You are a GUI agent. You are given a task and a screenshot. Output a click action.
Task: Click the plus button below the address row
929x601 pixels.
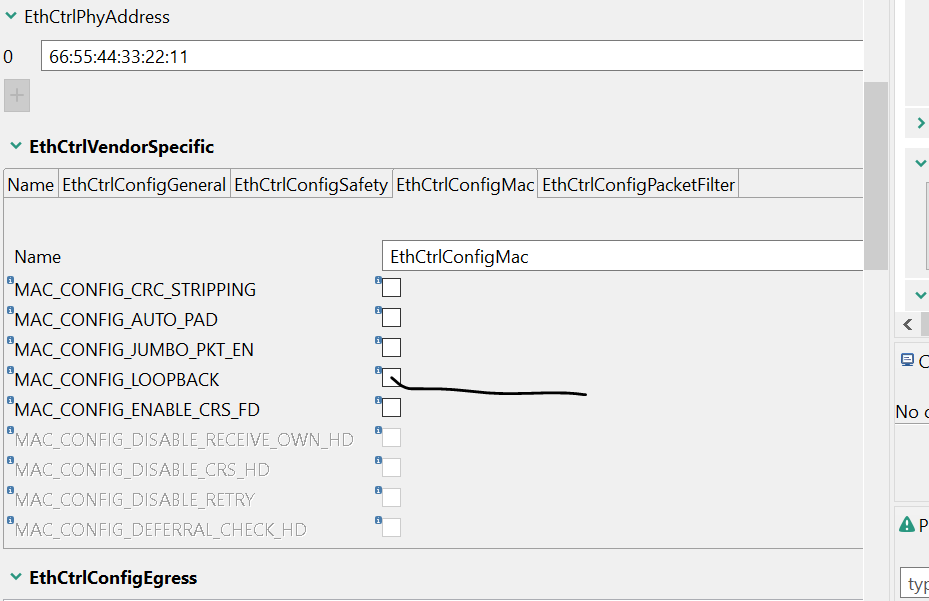pos(16,95)
